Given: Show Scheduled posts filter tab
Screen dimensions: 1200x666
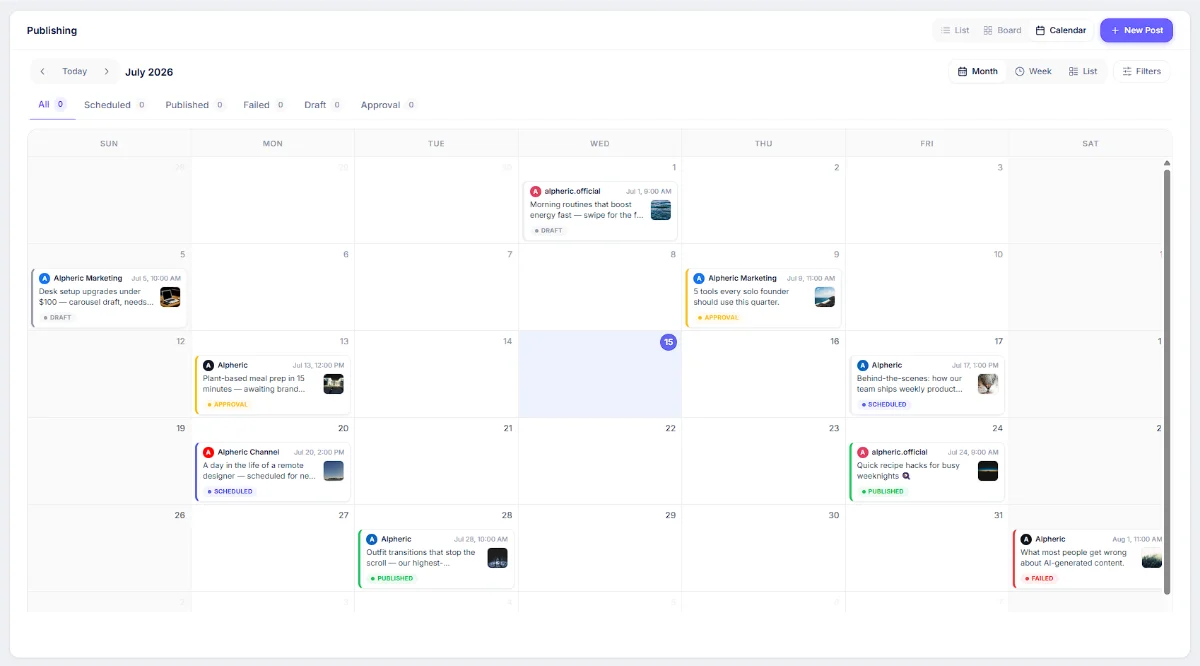Looking at the screenshot, I should pyautogui.click(x=115, y=104).
